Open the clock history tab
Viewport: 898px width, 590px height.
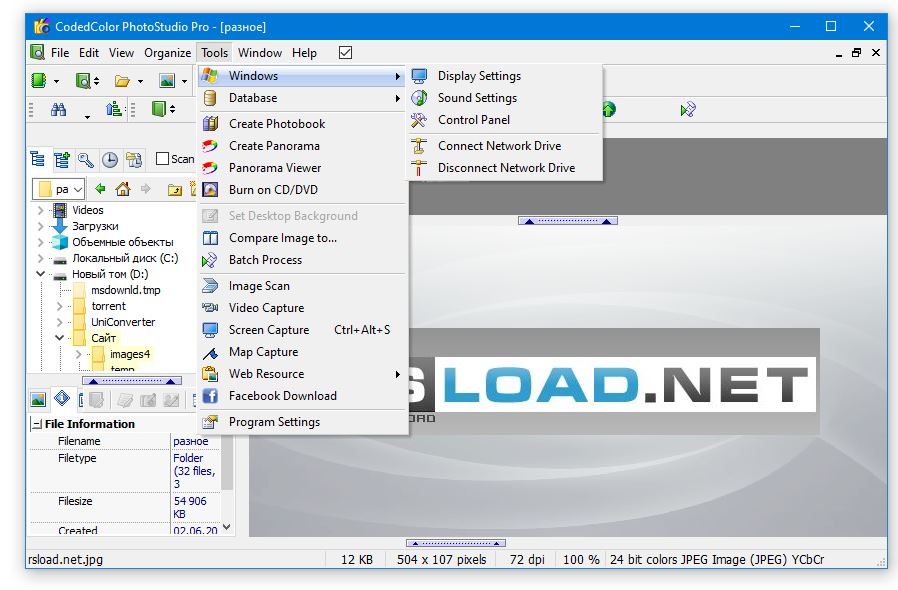[109, 159]
